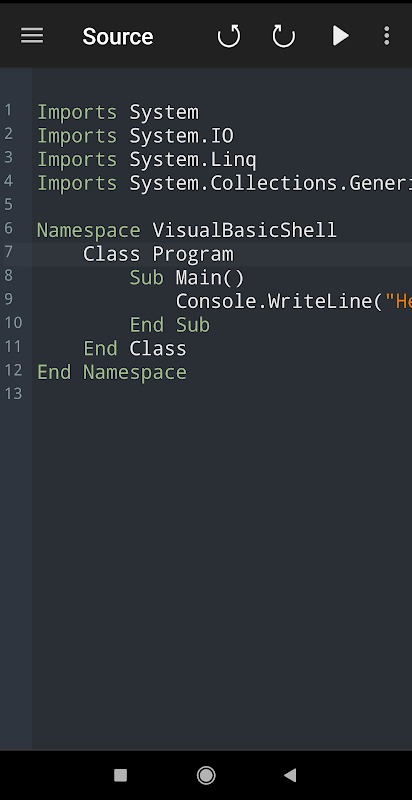Place cursor on Imports System line

pos(118,112)
